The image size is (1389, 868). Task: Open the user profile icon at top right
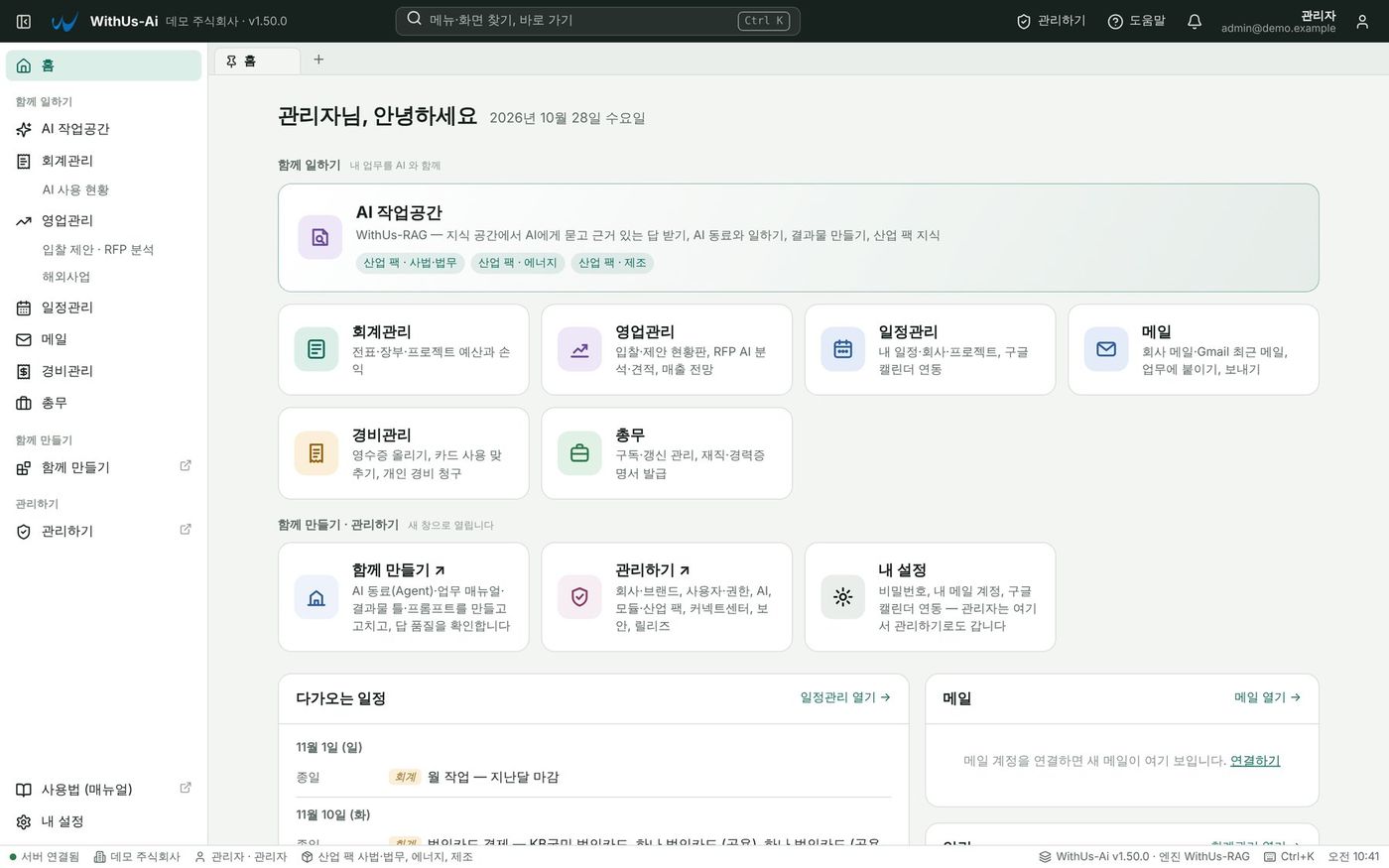tap(1362, 21)
